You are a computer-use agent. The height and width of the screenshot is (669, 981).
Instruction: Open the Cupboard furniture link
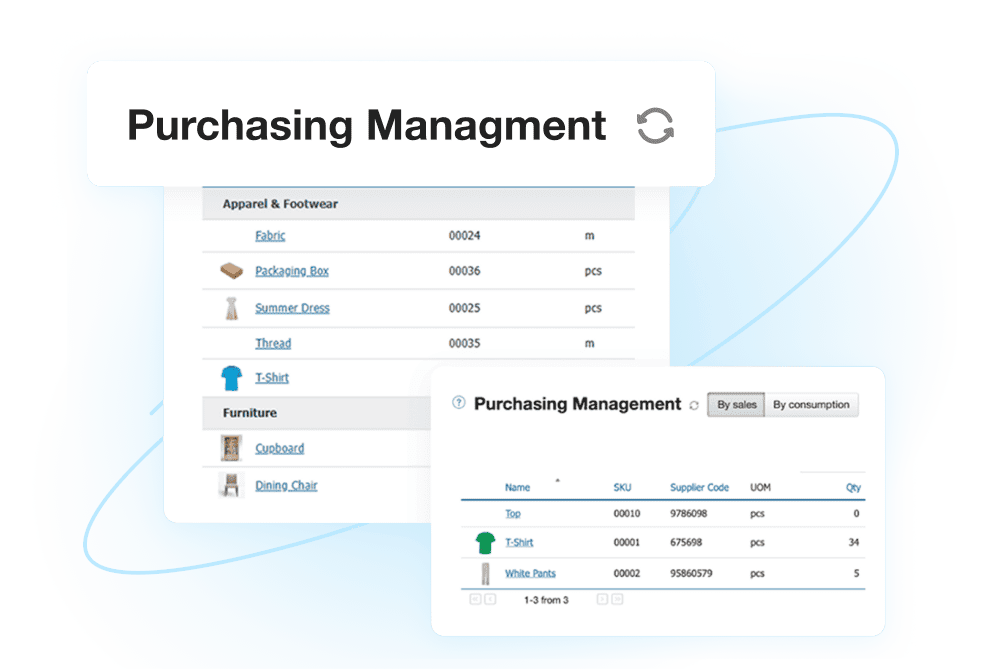pos(279,449)
